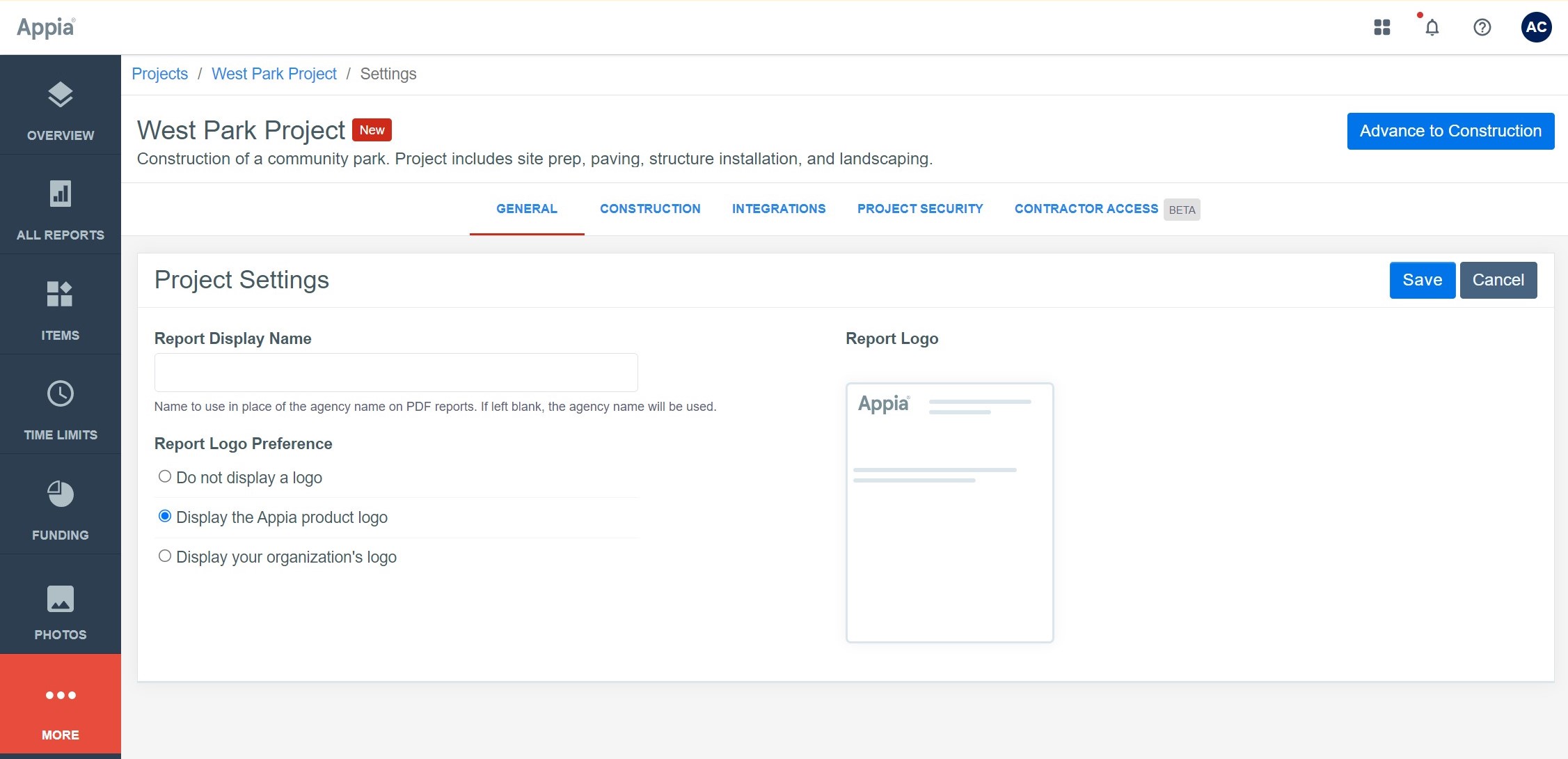Switch to the Project Security tab
Image resolution: width=1568 pixels, height=759 pixels.
coord(920,209)
